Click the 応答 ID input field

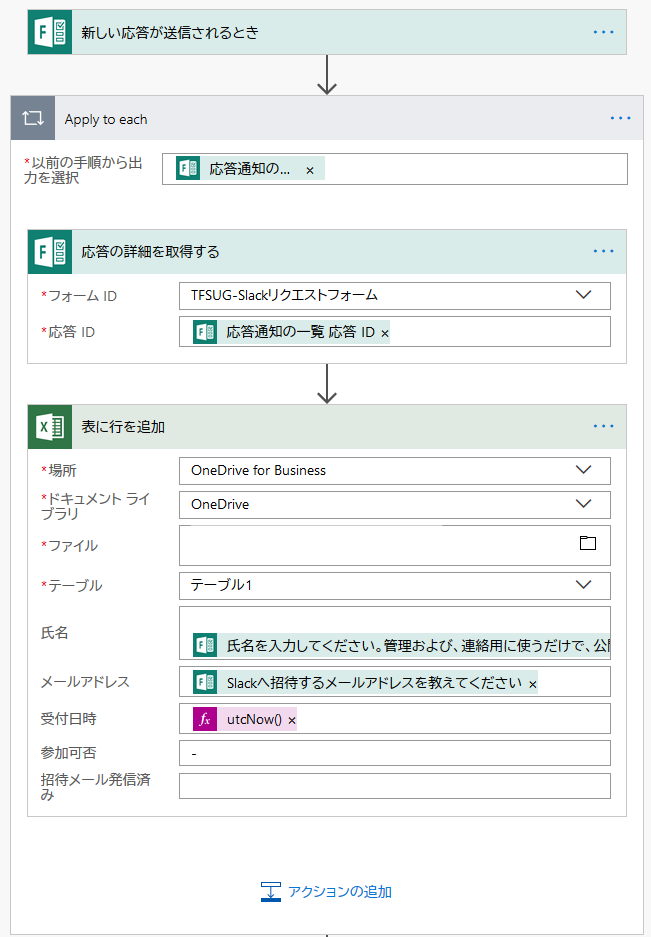[395, 332]
